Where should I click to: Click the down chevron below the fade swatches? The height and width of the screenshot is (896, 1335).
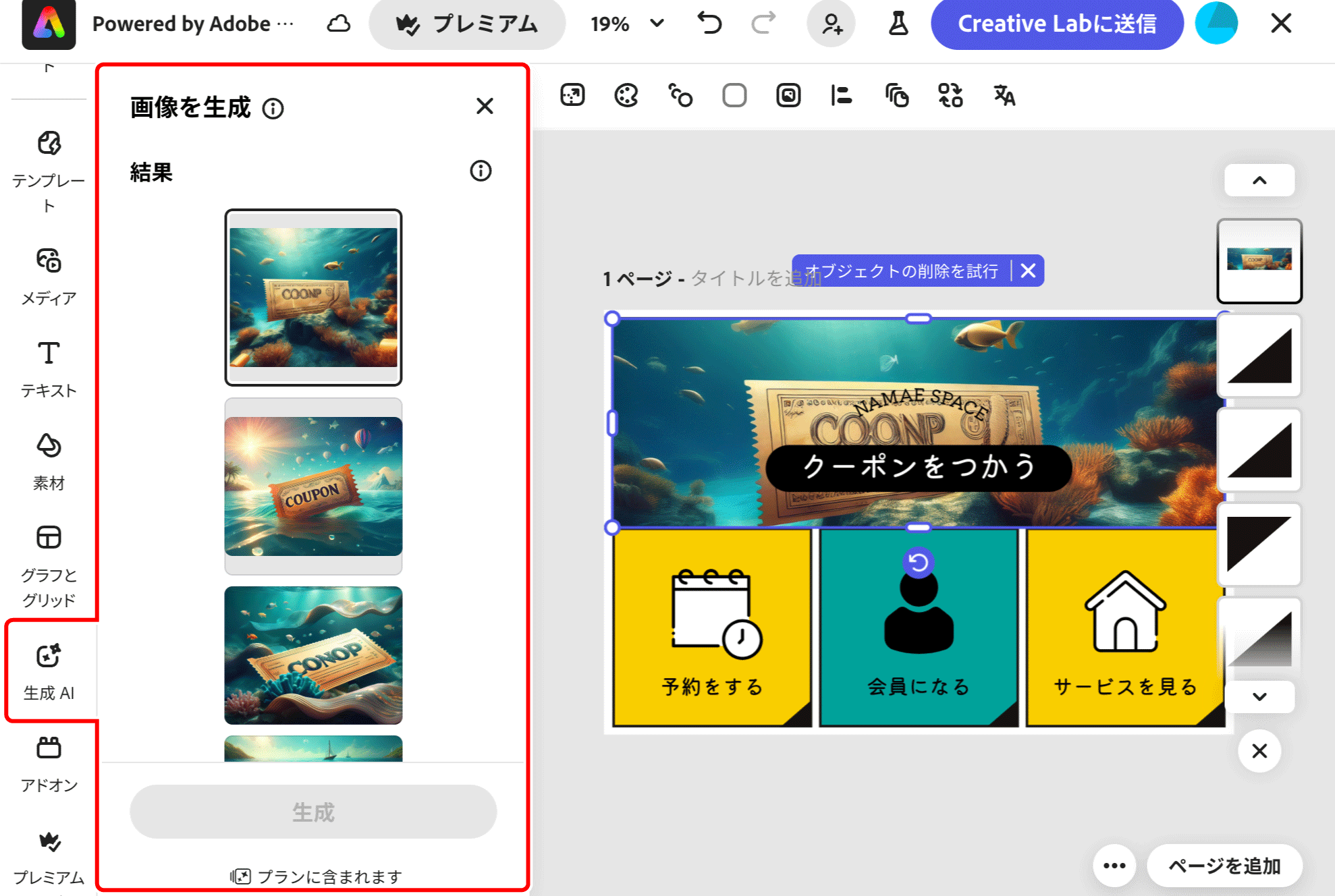pyautogui.click(x=1258, y=698)
